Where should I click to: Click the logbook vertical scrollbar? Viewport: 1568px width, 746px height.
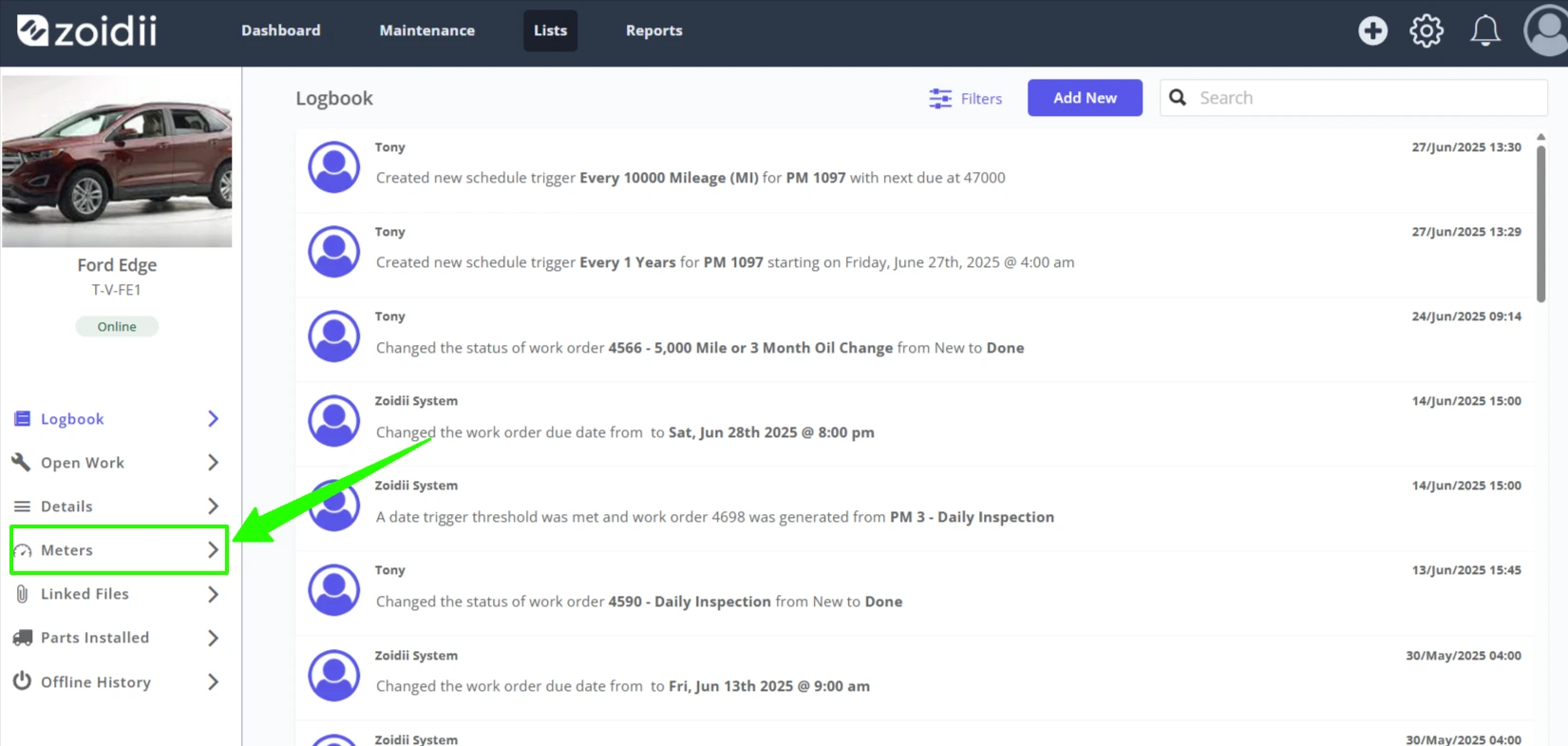tap(1540, 224)
